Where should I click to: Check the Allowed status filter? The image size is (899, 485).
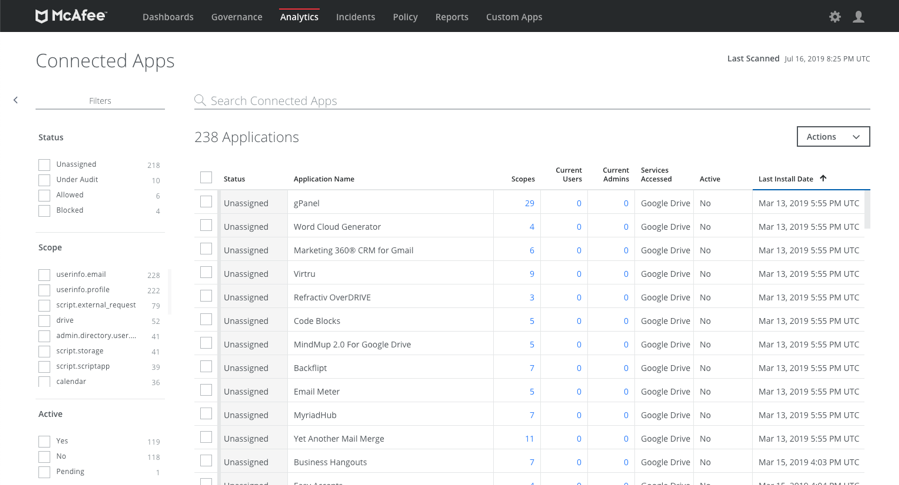(44, 195)
